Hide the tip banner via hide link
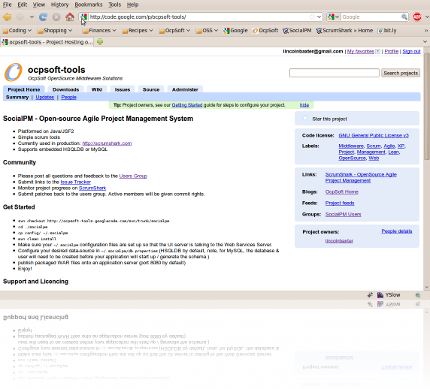This screenshot has width=430, height=389. tap(304, 105)
